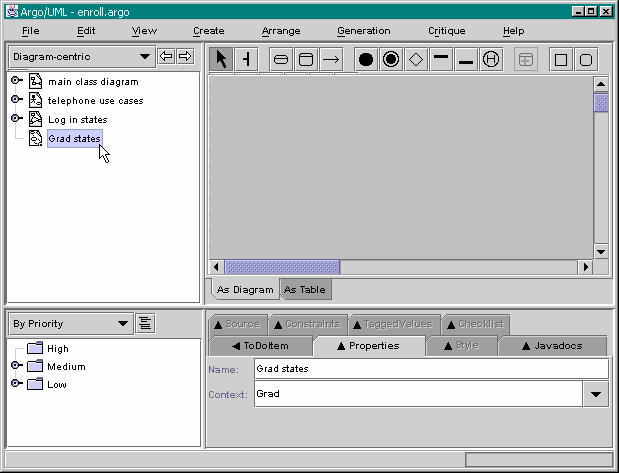This screenshot has height=473, width=619.
Task: Toggle flat/hierarchical to-do list view
Action: coord(145,323)
